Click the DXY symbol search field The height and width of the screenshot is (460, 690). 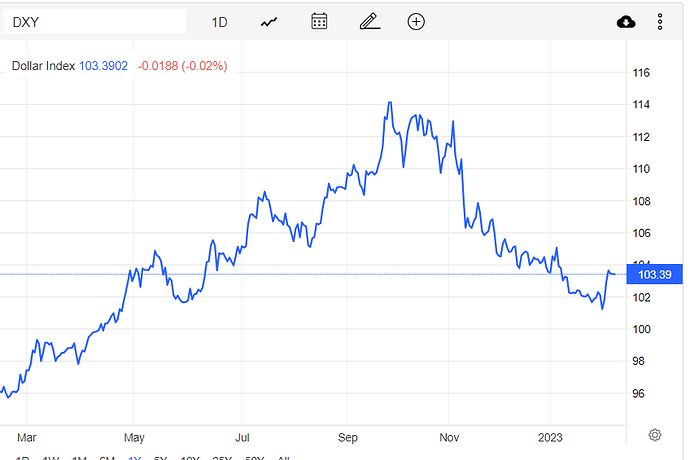pyautogui.click(x=94, y=22)
